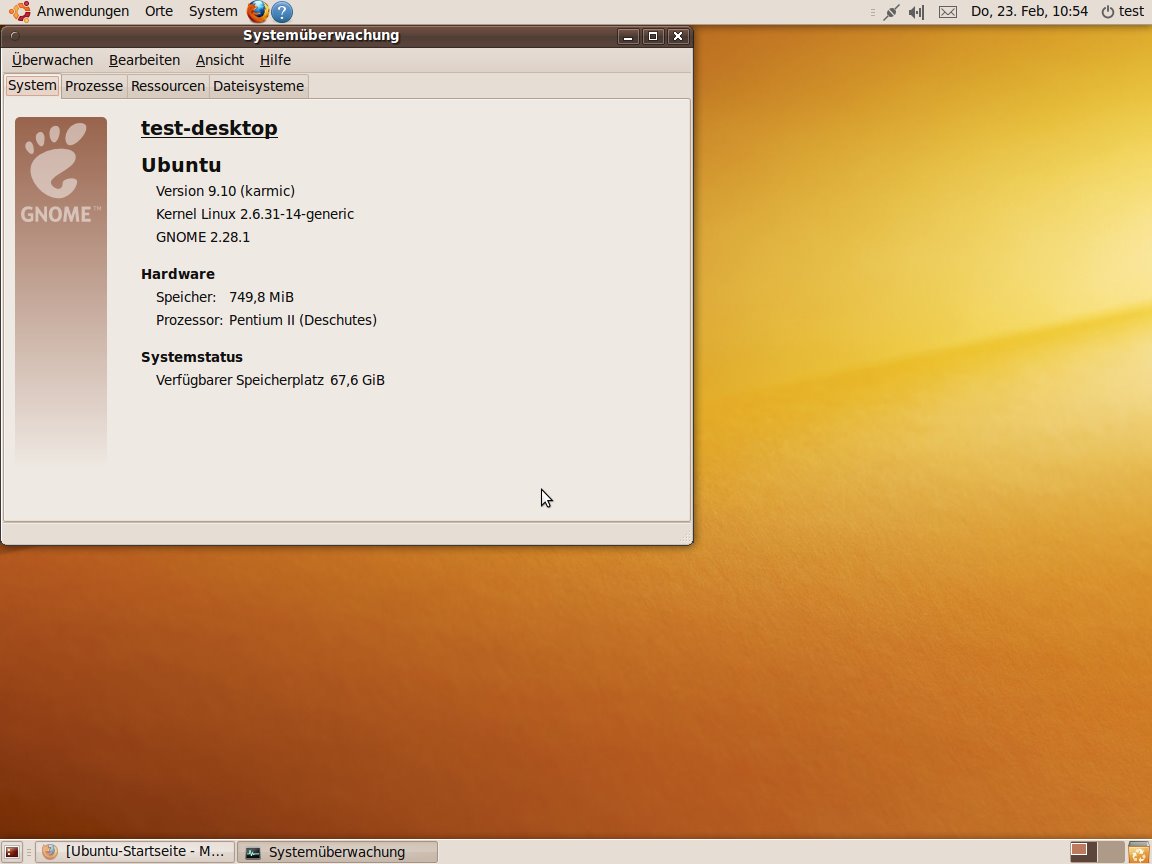Screen dimensions: 1152x864
Task: Select the System tab
Action: point(32,85)
